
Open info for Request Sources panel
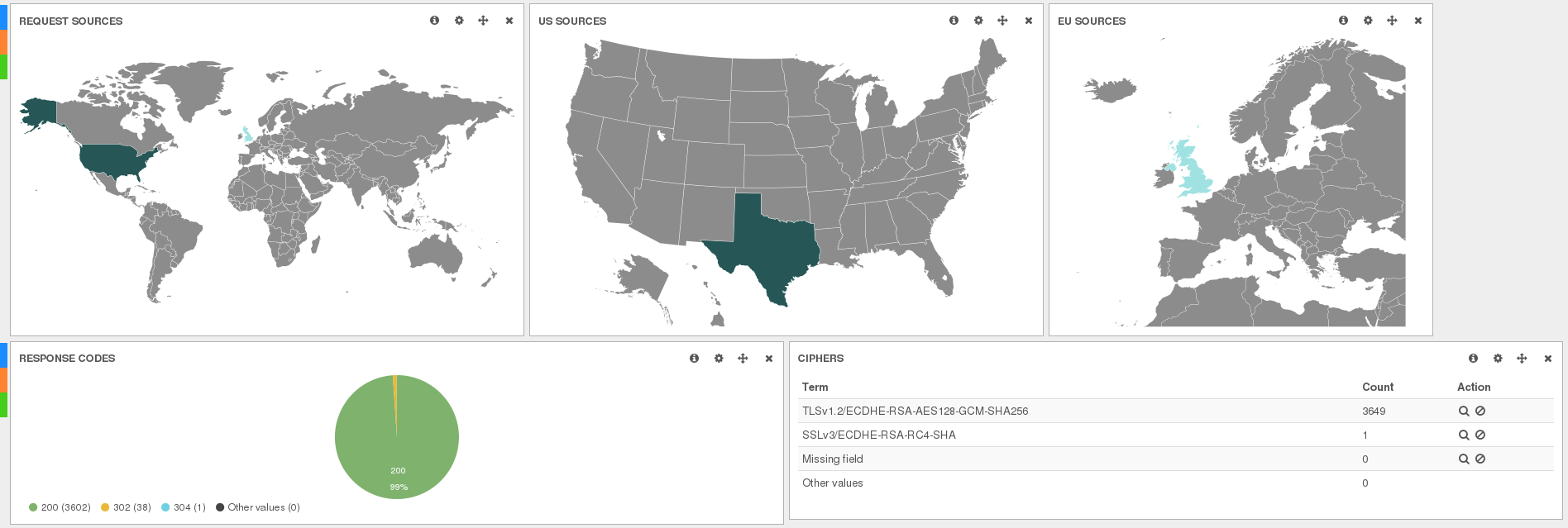tap(434, 21)
